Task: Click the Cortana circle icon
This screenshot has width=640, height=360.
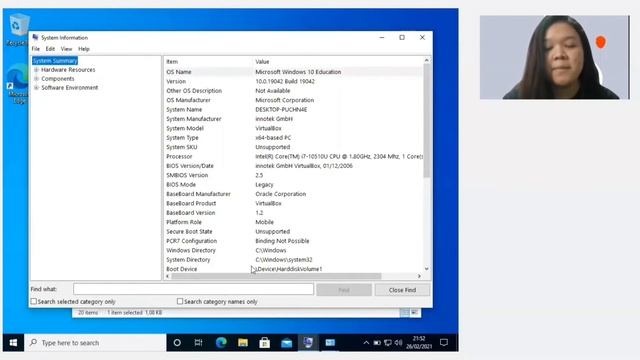Action: [177, 342]
